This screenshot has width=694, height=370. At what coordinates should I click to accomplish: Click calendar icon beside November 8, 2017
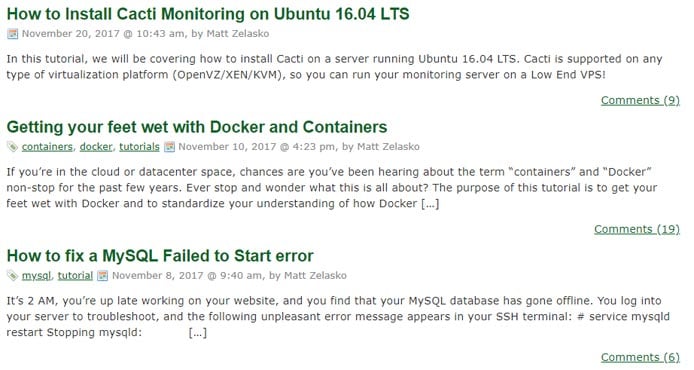(103, 275)
